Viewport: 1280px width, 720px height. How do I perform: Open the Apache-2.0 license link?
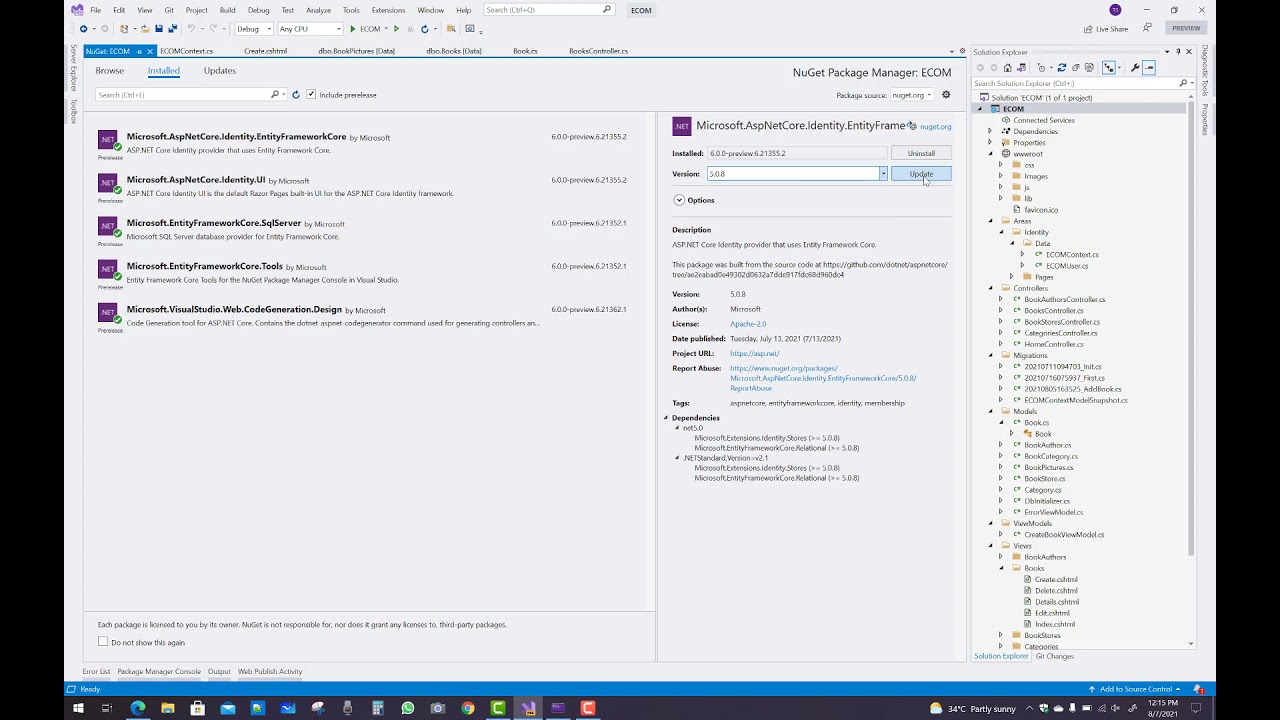tap(748, 324)
